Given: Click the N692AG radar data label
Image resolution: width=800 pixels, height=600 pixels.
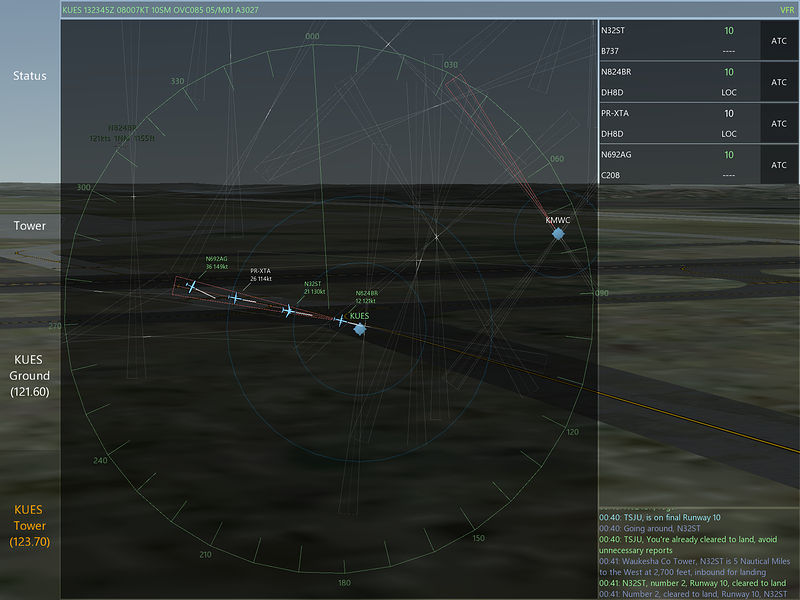Looking at the screenshot, I should click(216, 263).
